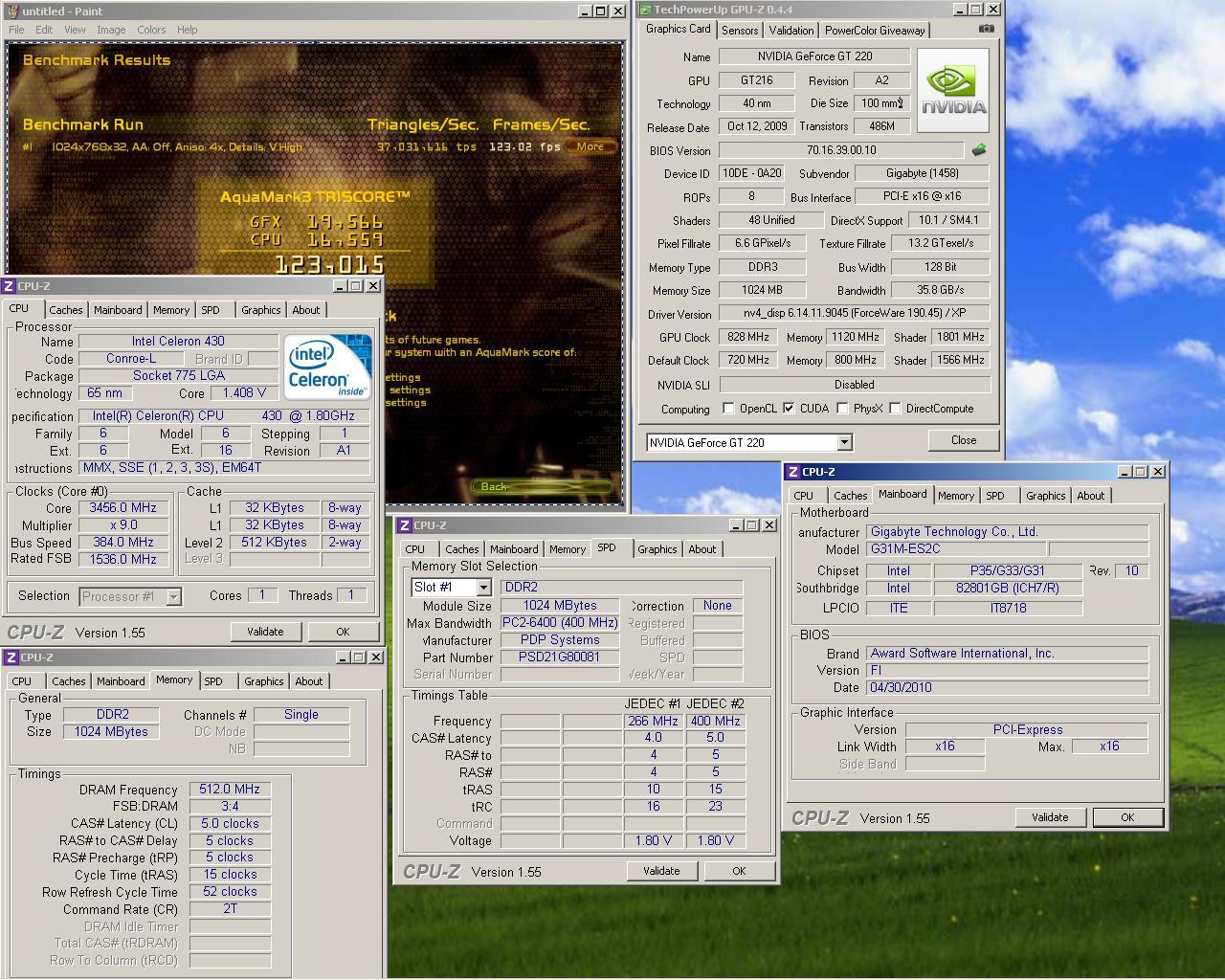Click OK in CPU-Z CPU window
Image resolution: width=1225 pixels, height=980 pixels.
343,632
